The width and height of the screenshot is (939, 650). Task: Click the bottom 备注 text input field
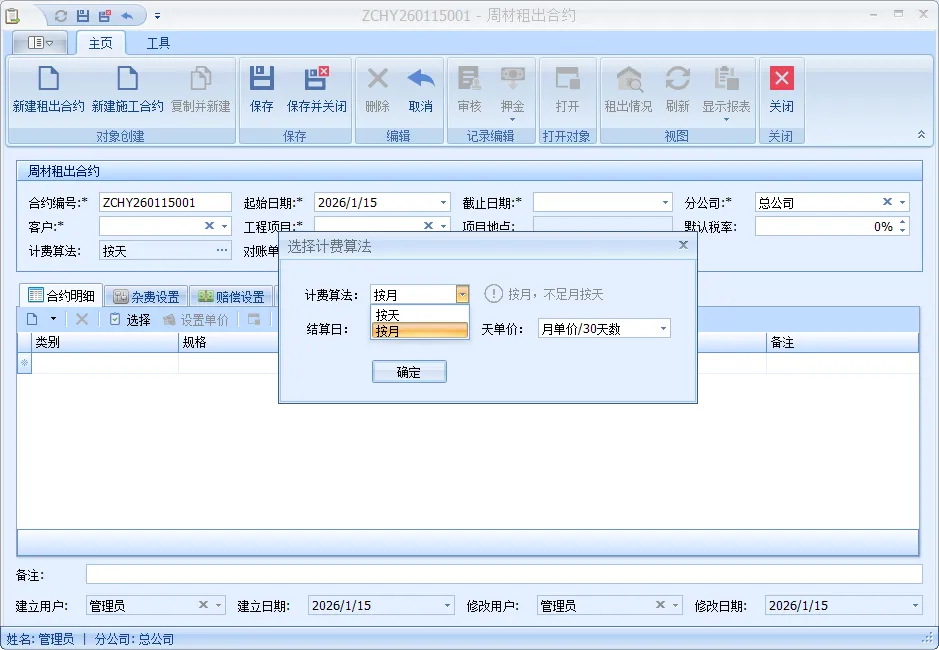(x=504, y=574)
